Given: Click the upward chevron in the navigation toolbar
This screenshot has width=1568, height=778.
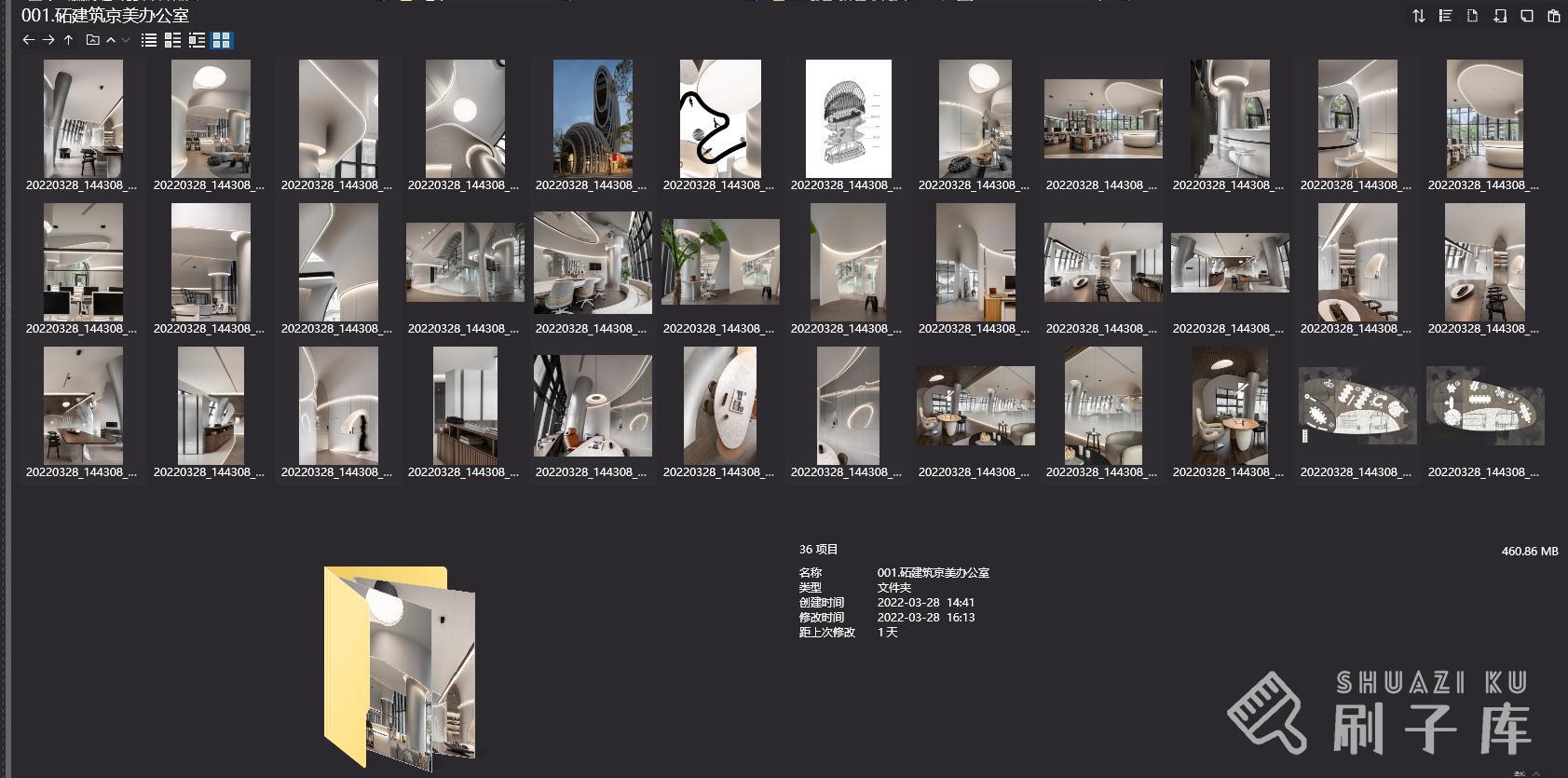Looking at the screenshot, I should pos(111,40).
